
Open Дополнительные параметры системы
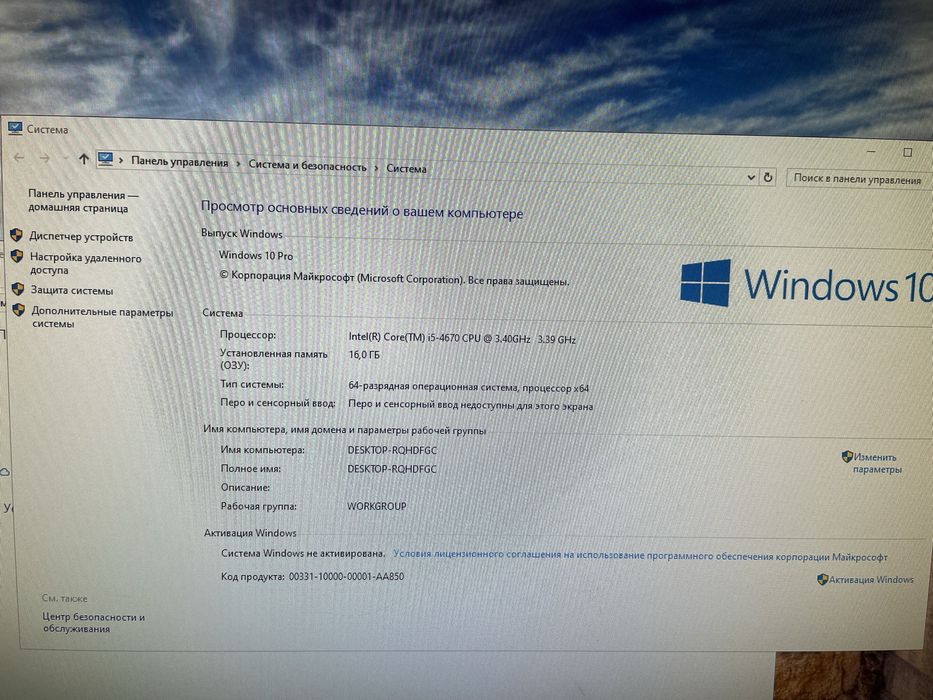tap(102, 317)
